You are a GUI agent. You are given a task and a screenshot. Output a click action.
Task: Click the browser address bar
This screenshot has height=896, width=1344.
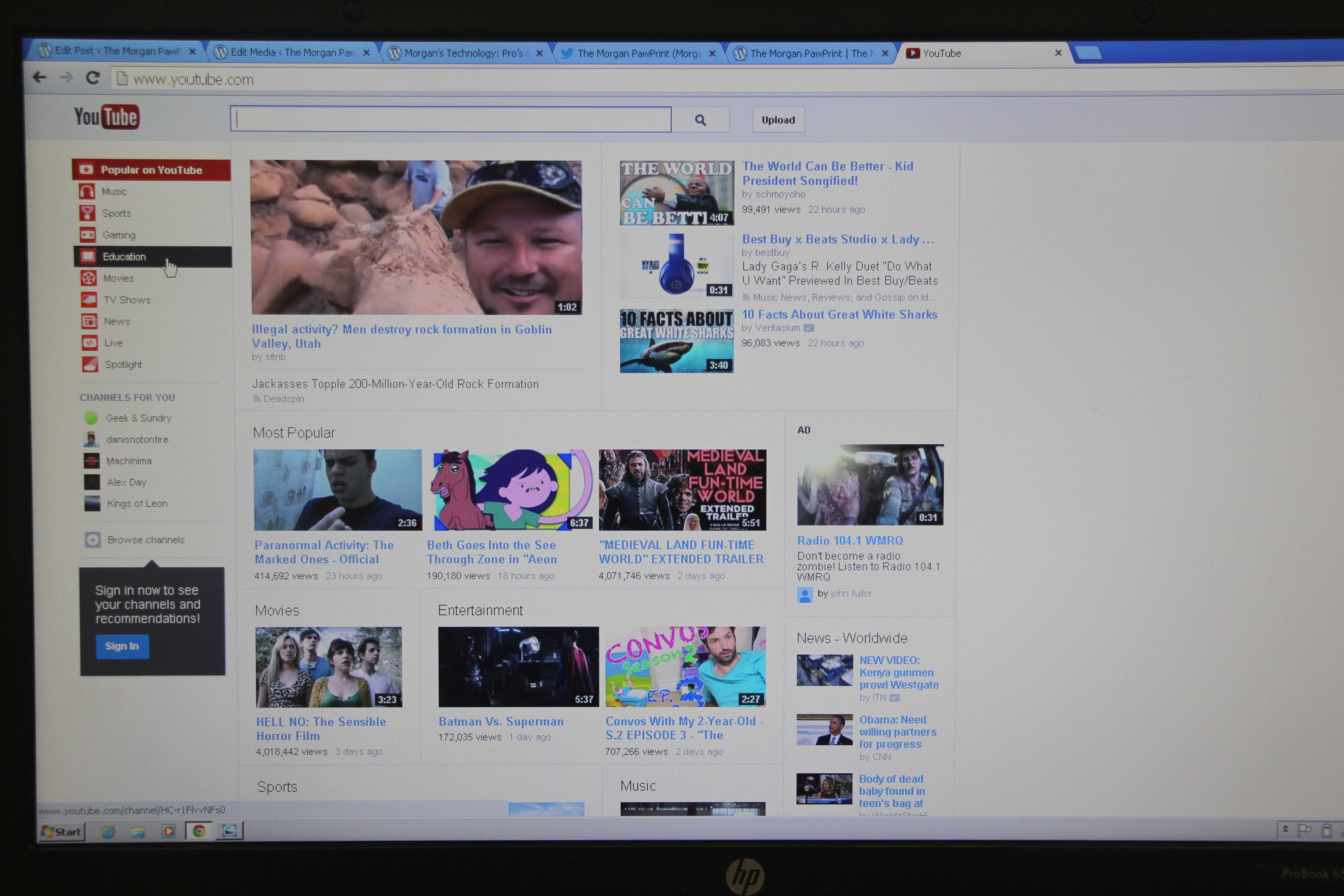726,79
